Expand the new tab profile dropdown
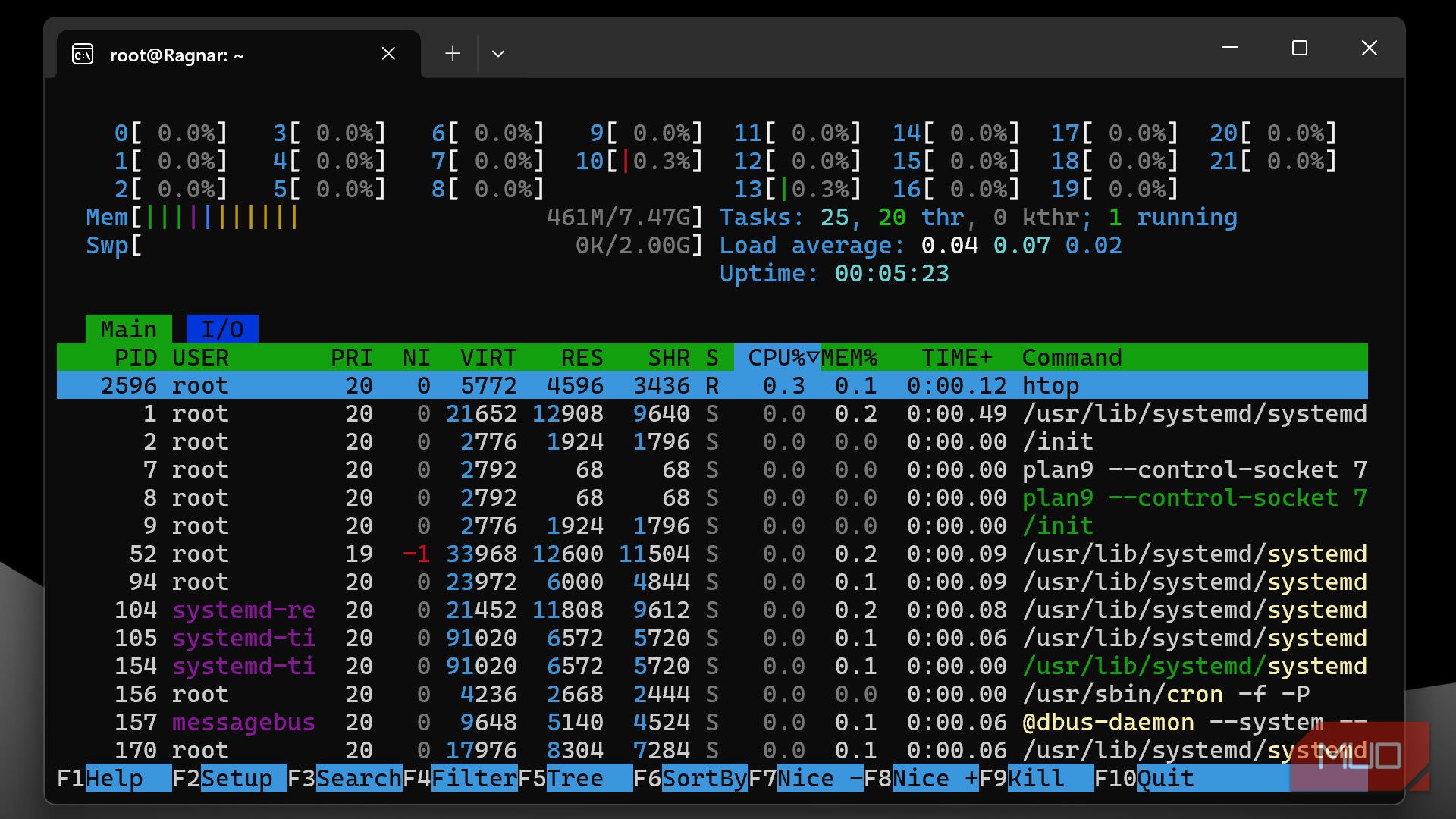Image resolution: width=1456 pixels, height=819 pixels. [x=498, y=54]
